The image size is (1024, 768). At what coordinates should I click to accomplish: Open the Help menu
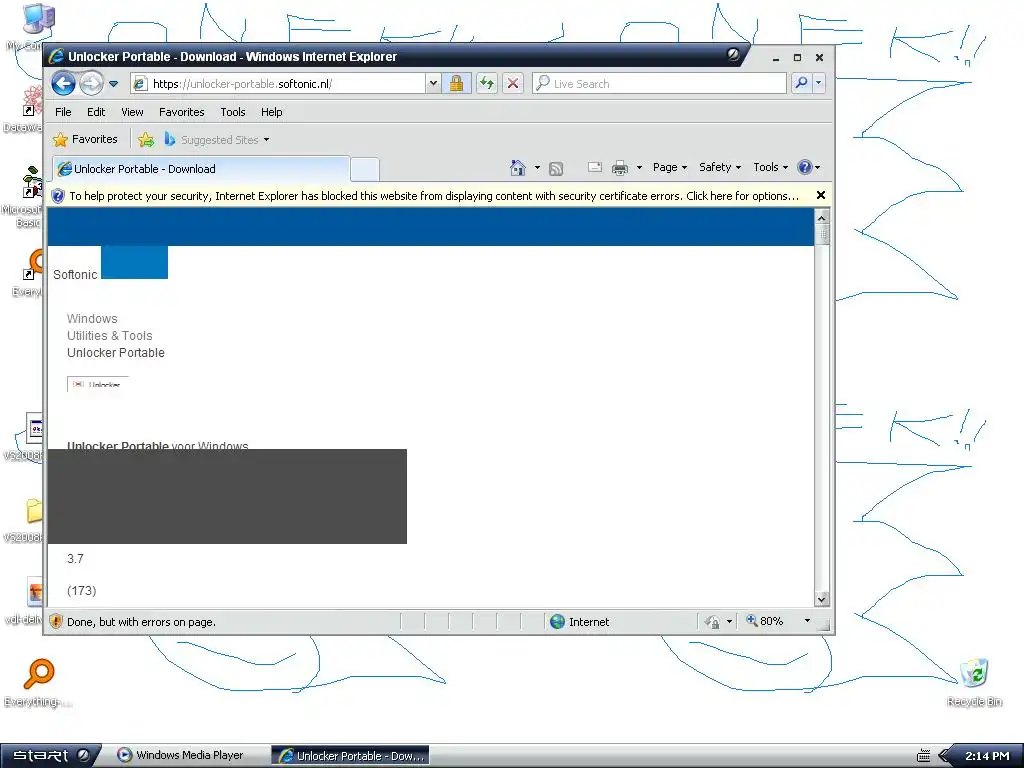272,112
